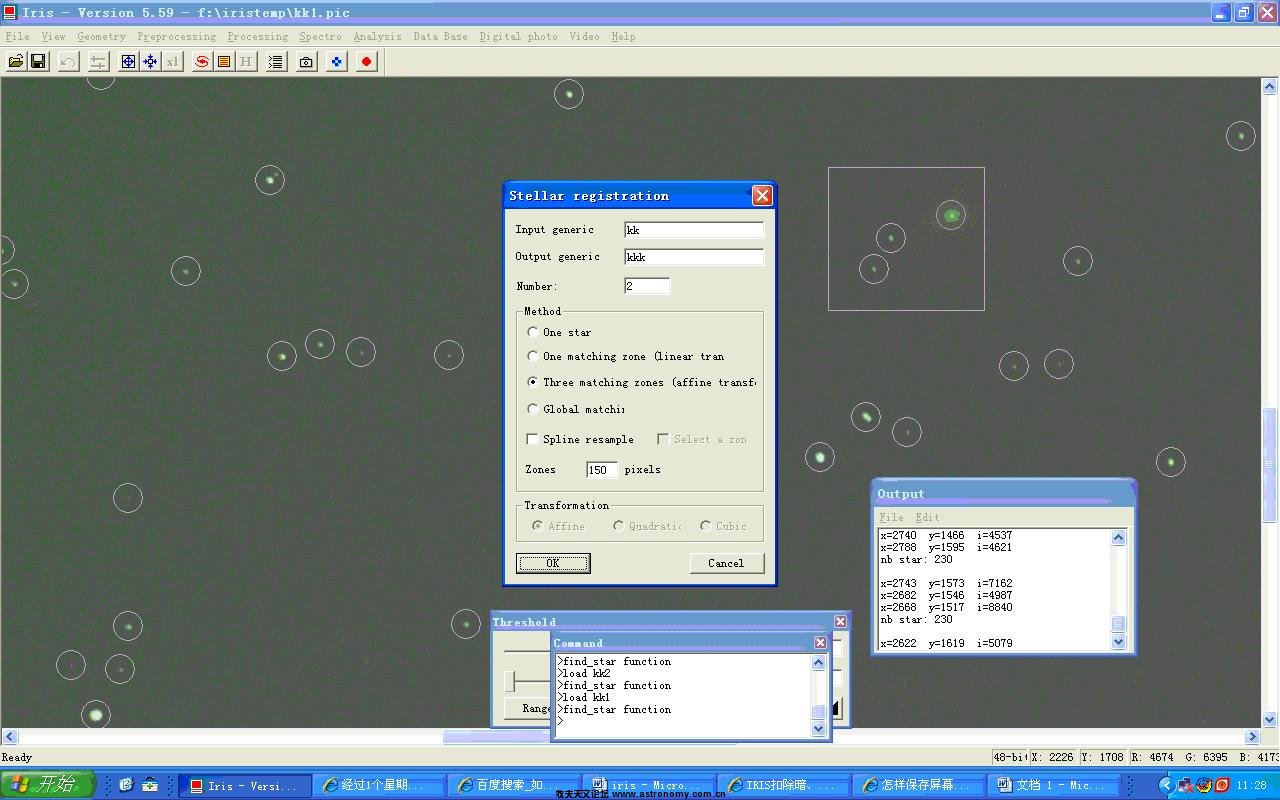Click the Save floppy disk icon
The width and height of the screenshot is (1280, 800).
38,62
